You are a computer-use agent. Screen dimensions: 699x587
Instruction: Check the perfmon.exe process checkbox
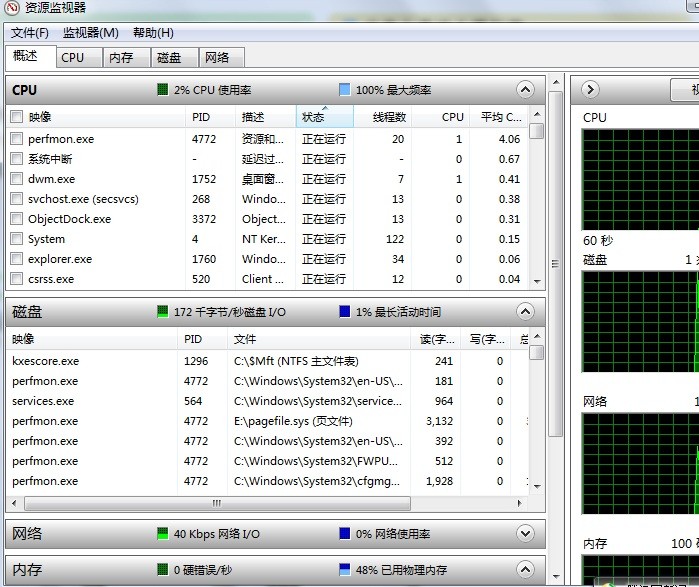pyautogui.click(x=16, y=139)
